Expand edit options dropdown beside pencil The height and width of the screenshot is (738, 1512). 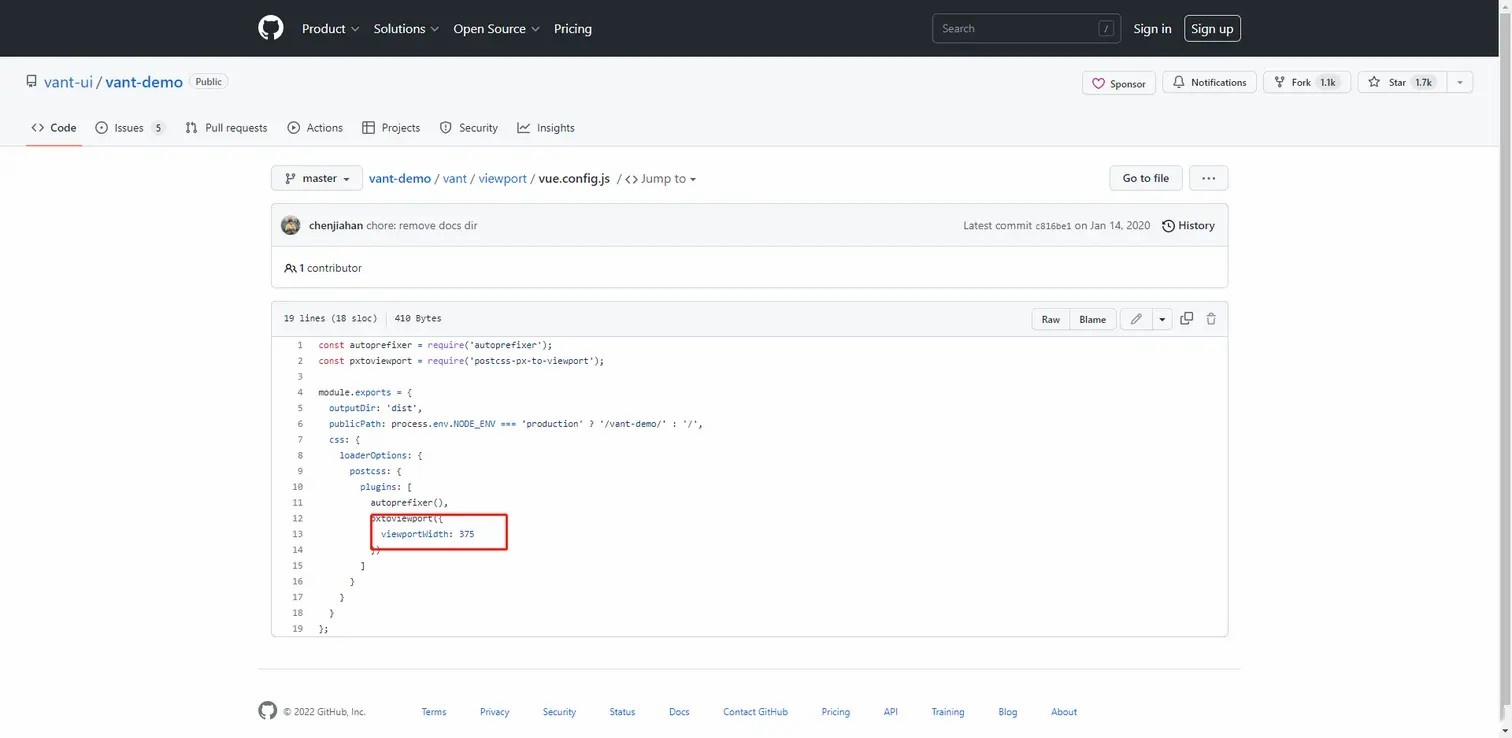1162,319
